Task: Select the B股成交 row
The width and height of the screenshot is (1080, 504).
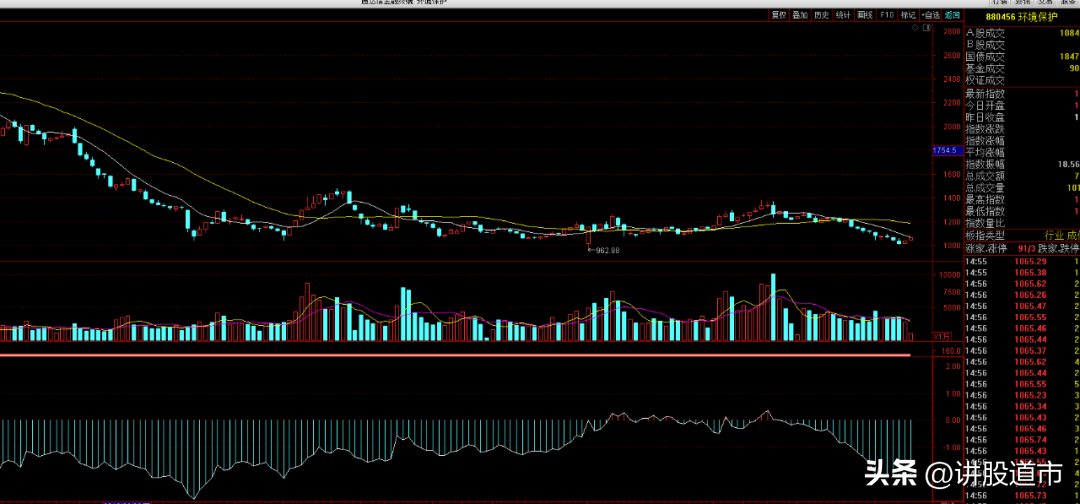Action: (1022, 44)
